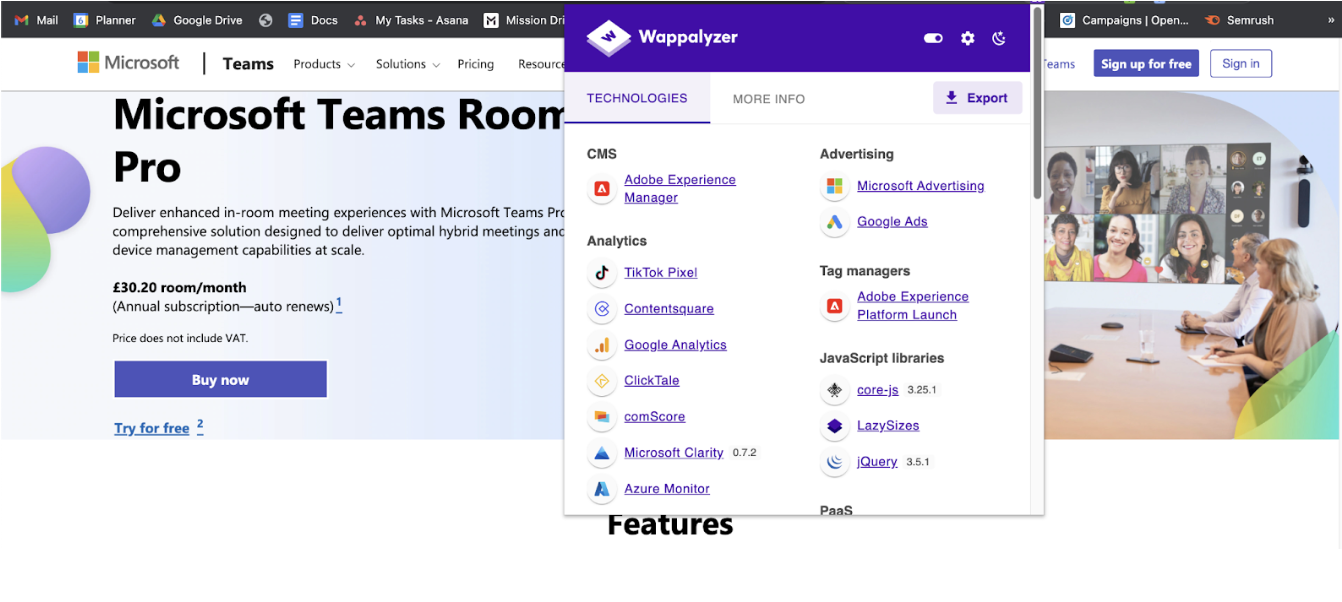The image size is (1342, 602).
Task: Click the Google Analytics icon
Action: coord(602,345)
